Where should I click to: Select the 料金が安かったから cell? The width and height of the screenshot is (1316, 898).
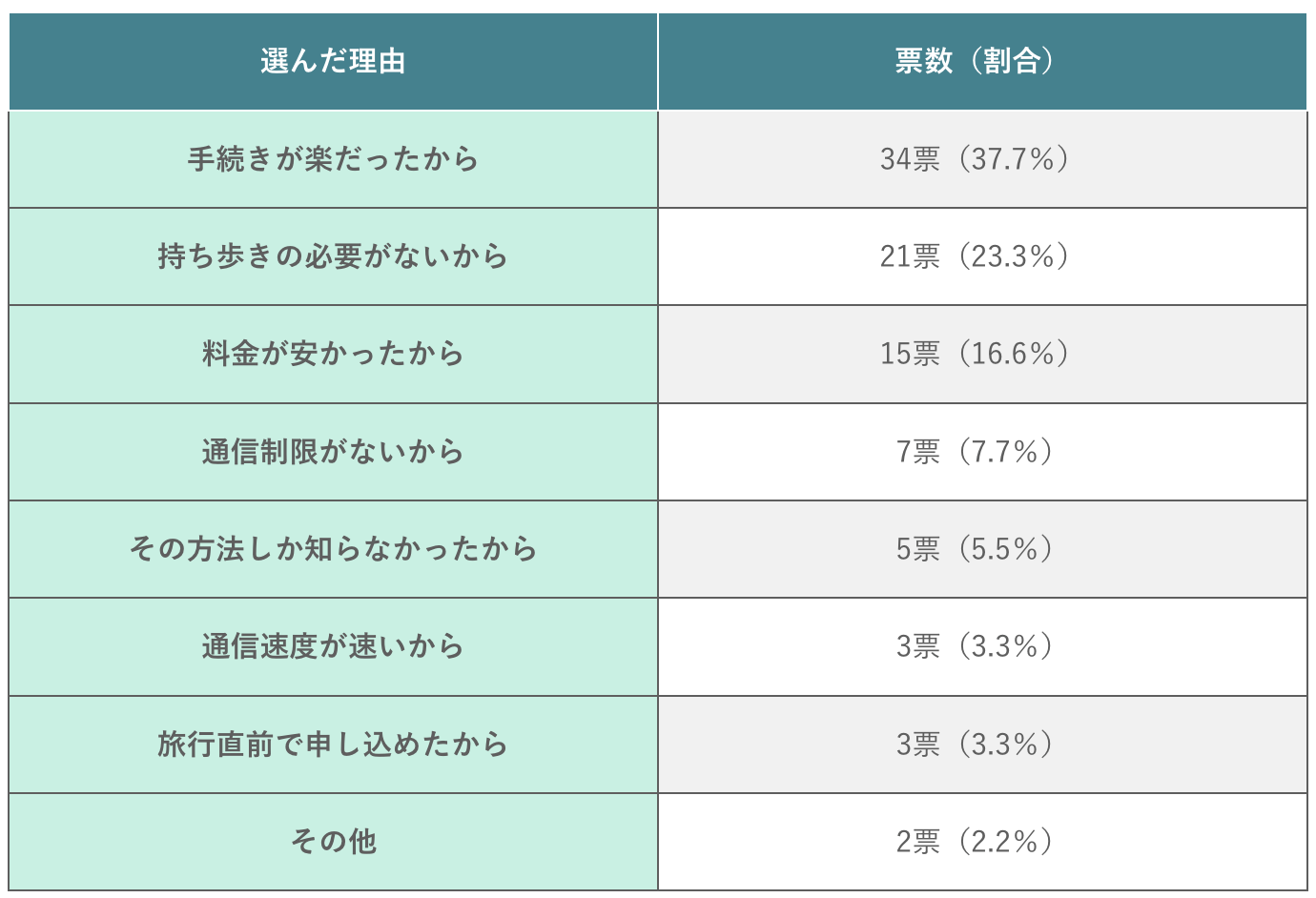333,354
